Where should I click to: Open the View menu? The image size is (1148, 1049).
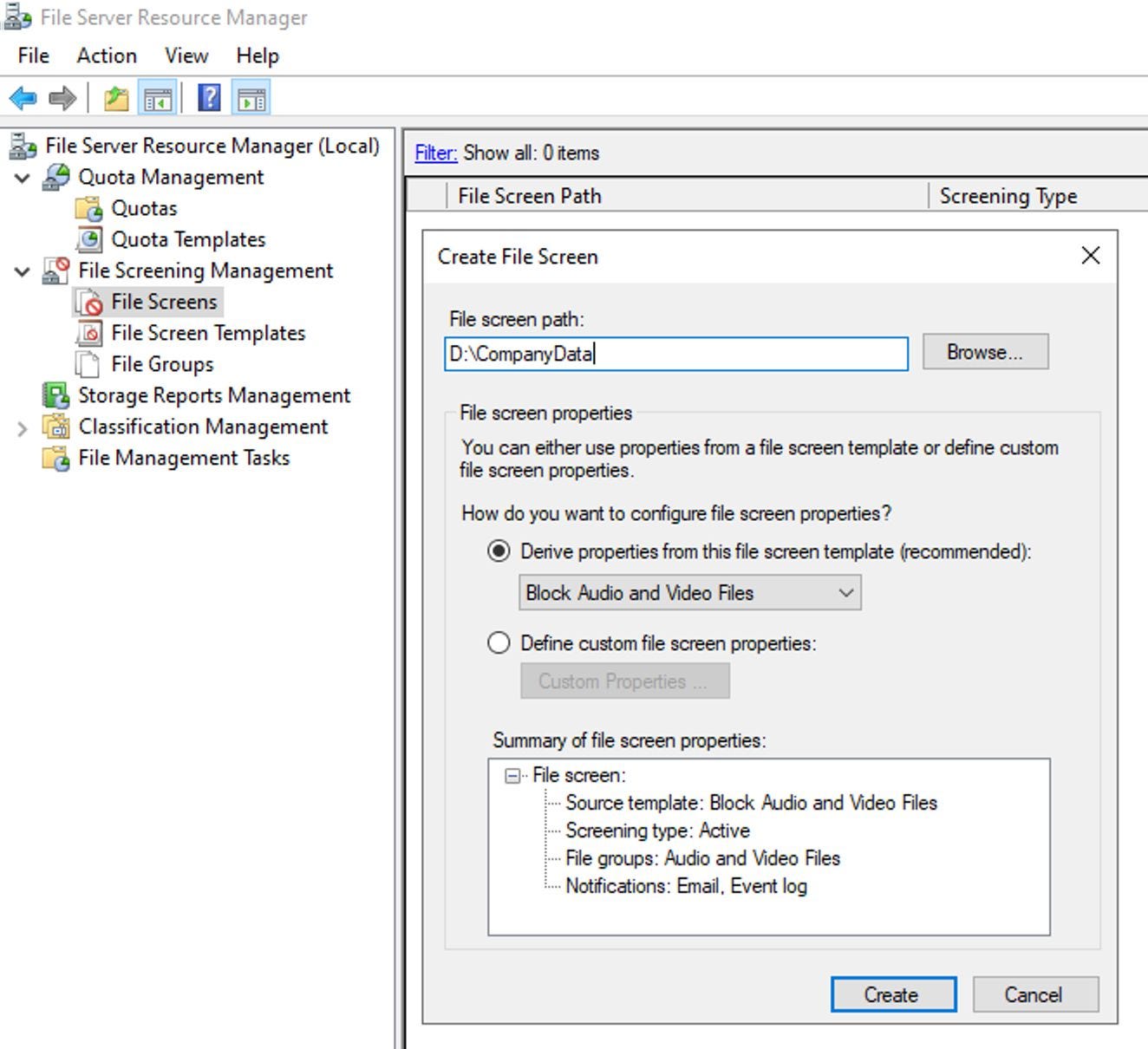(186, 55)
